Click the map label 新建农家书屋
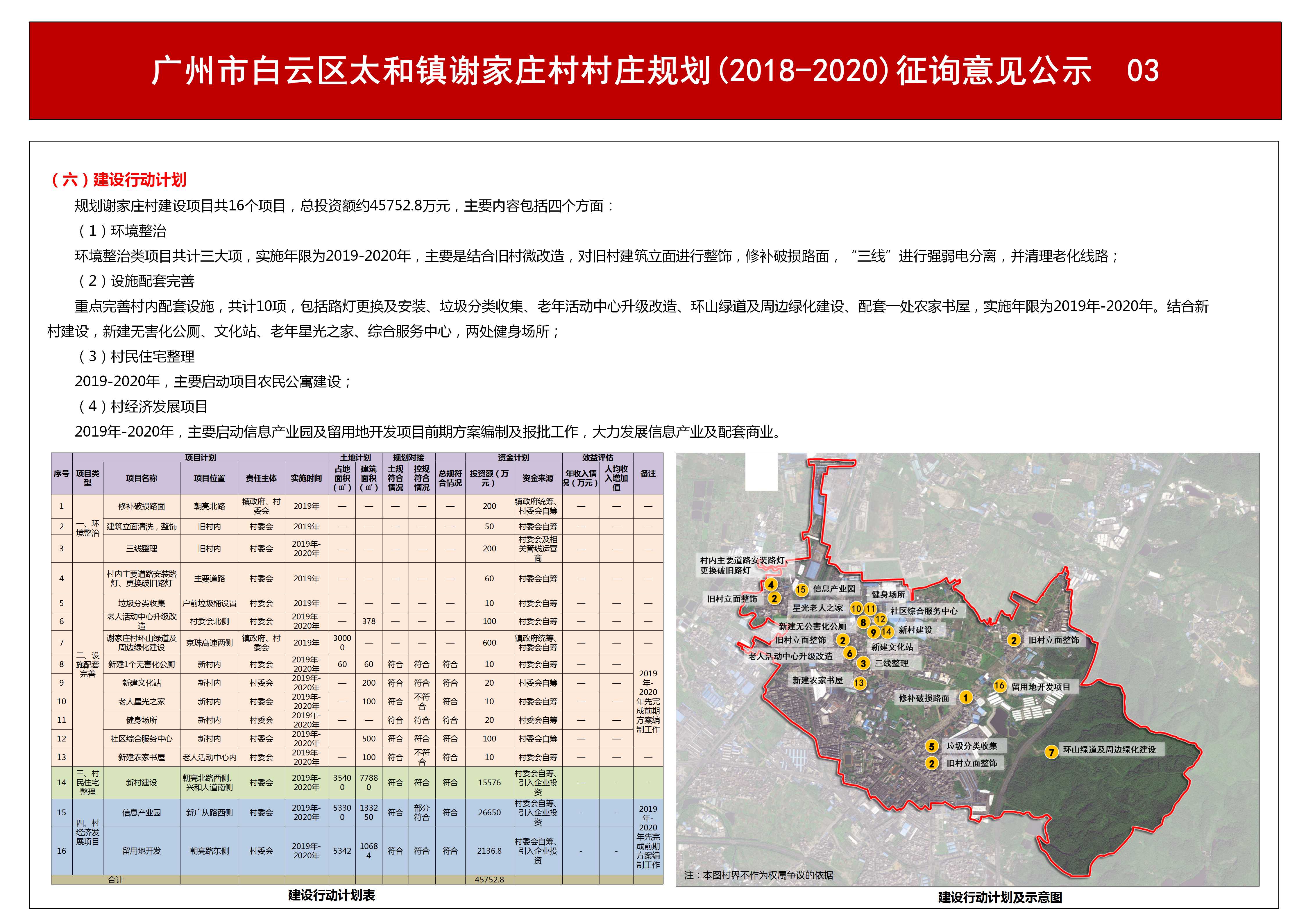The width and height of the screenshot is (1306, 924). (817, 680)
